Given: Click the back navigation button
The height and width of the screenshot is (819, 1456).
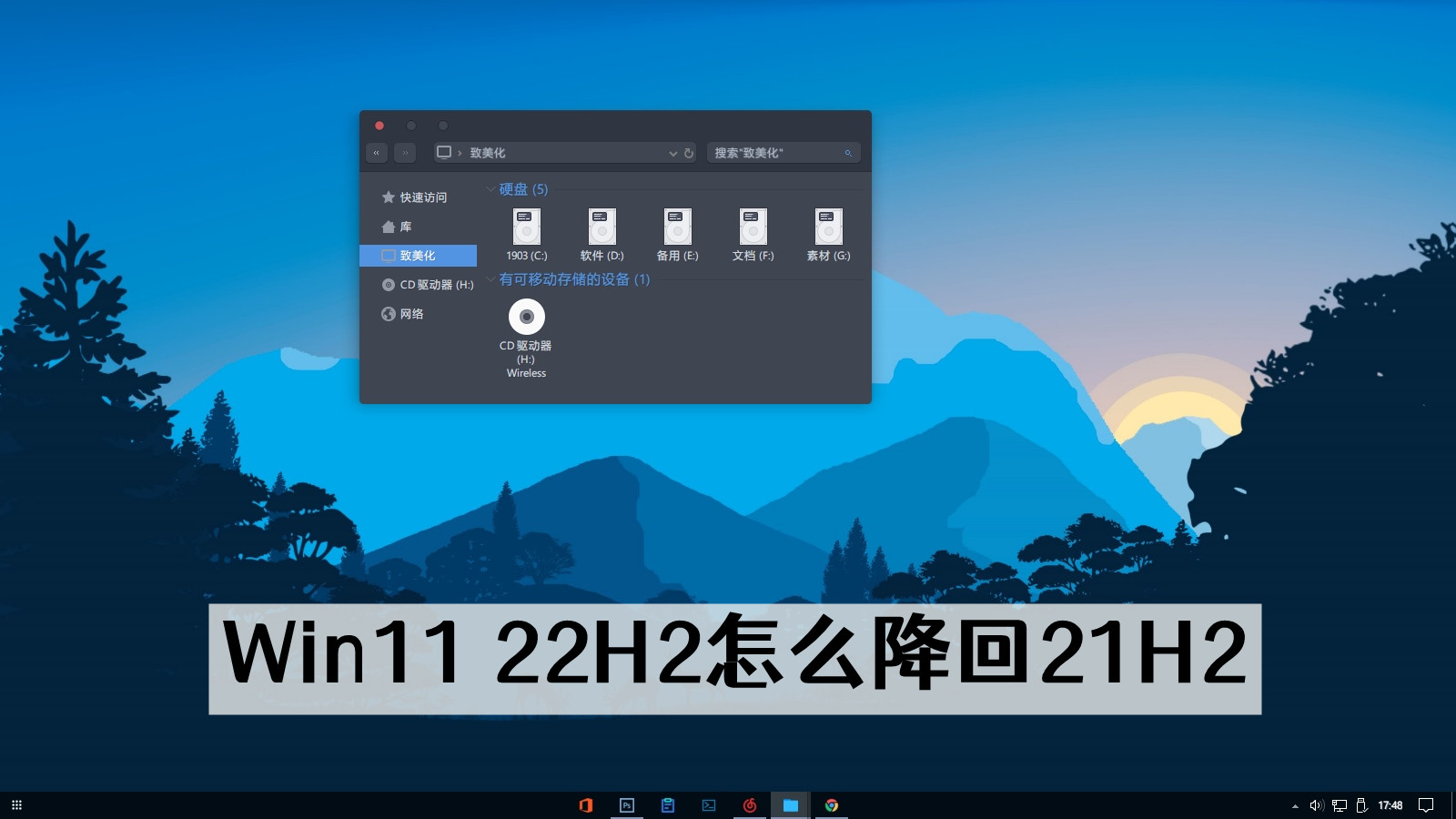Looking at the screenshot, I should [x=376, y=153].
